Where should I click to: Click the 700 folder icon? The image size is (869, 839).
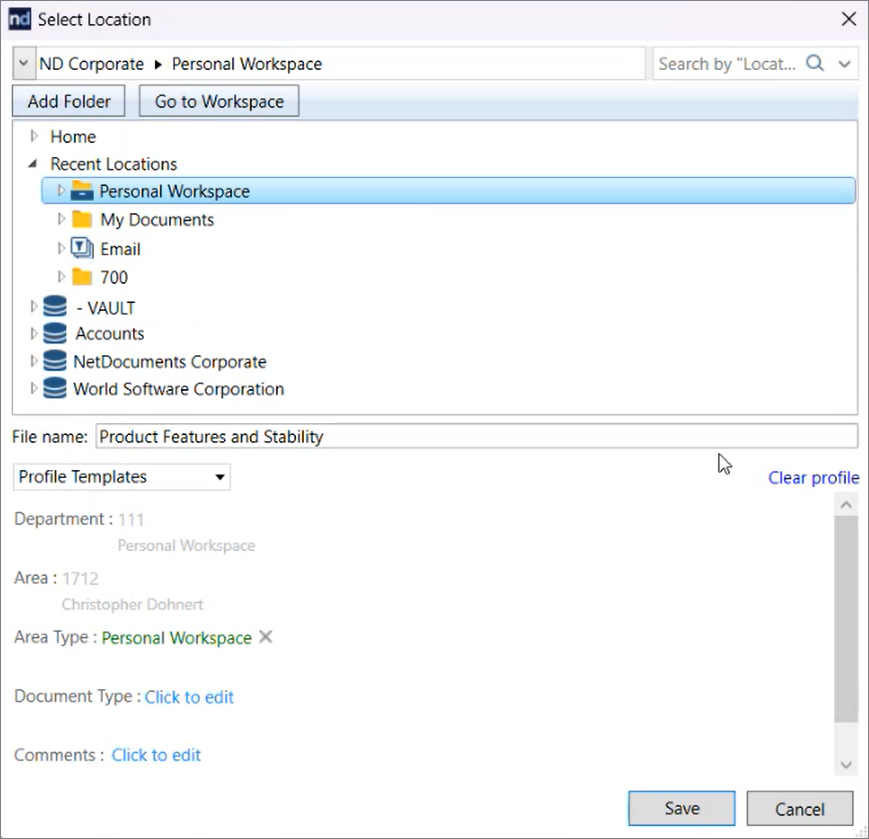tap(81, 277)
